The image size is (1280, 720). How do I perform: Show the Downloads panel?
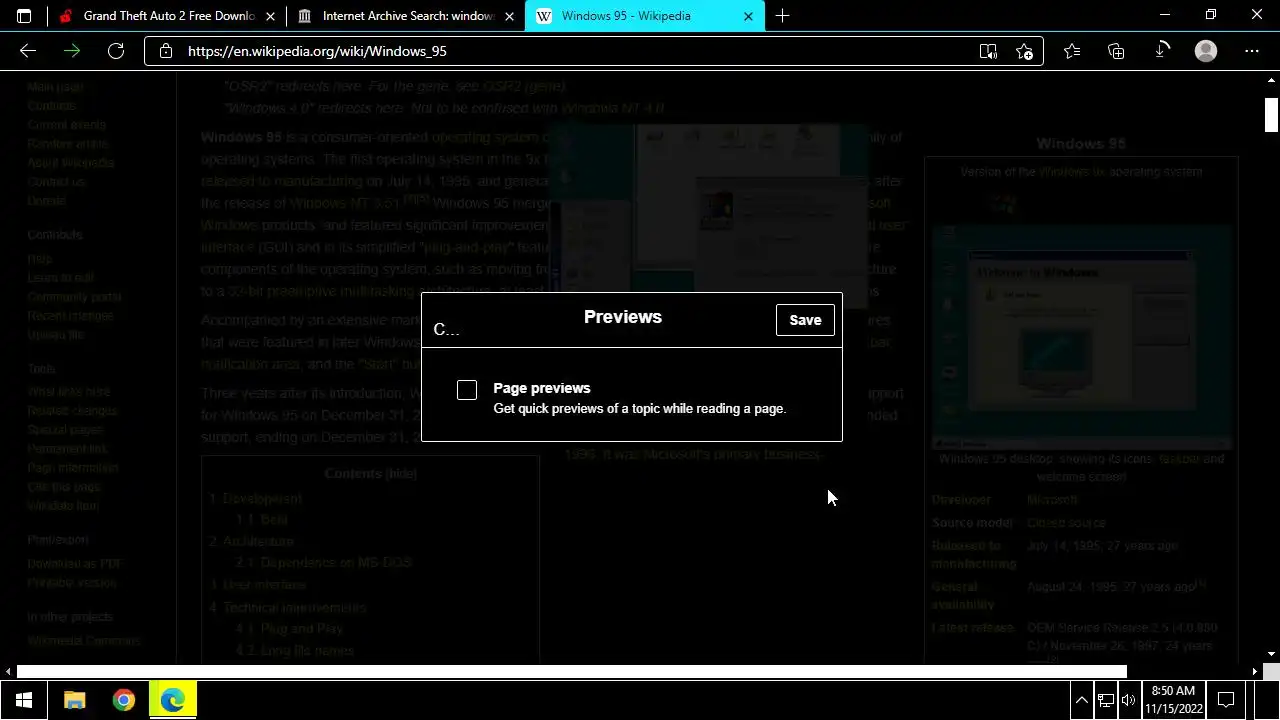pos(1162,51)
